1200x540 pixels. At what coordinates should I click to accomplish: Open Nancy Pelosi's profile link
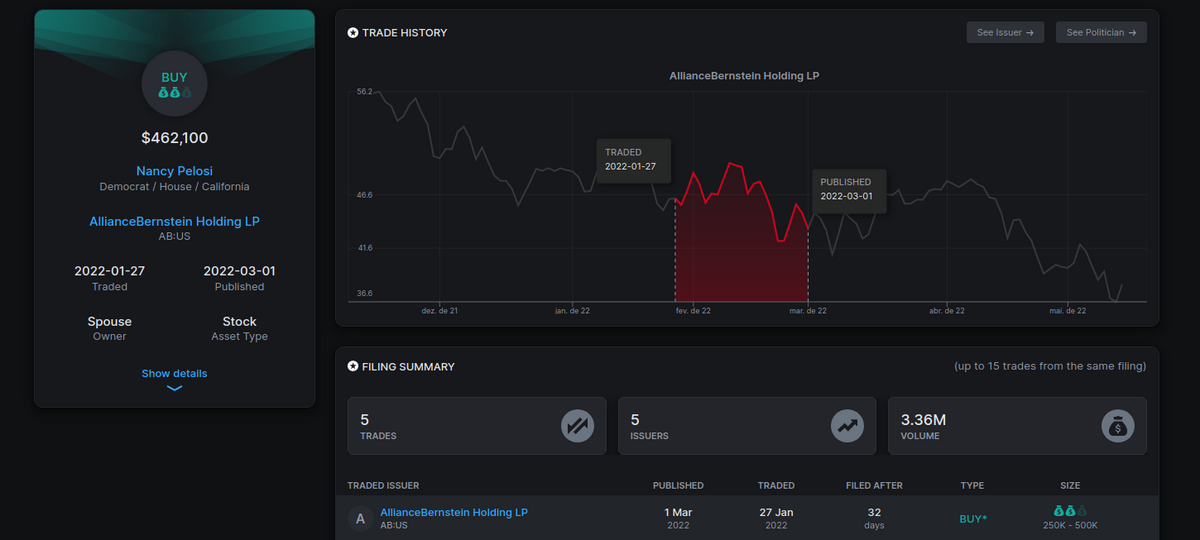tap(174, 171)
